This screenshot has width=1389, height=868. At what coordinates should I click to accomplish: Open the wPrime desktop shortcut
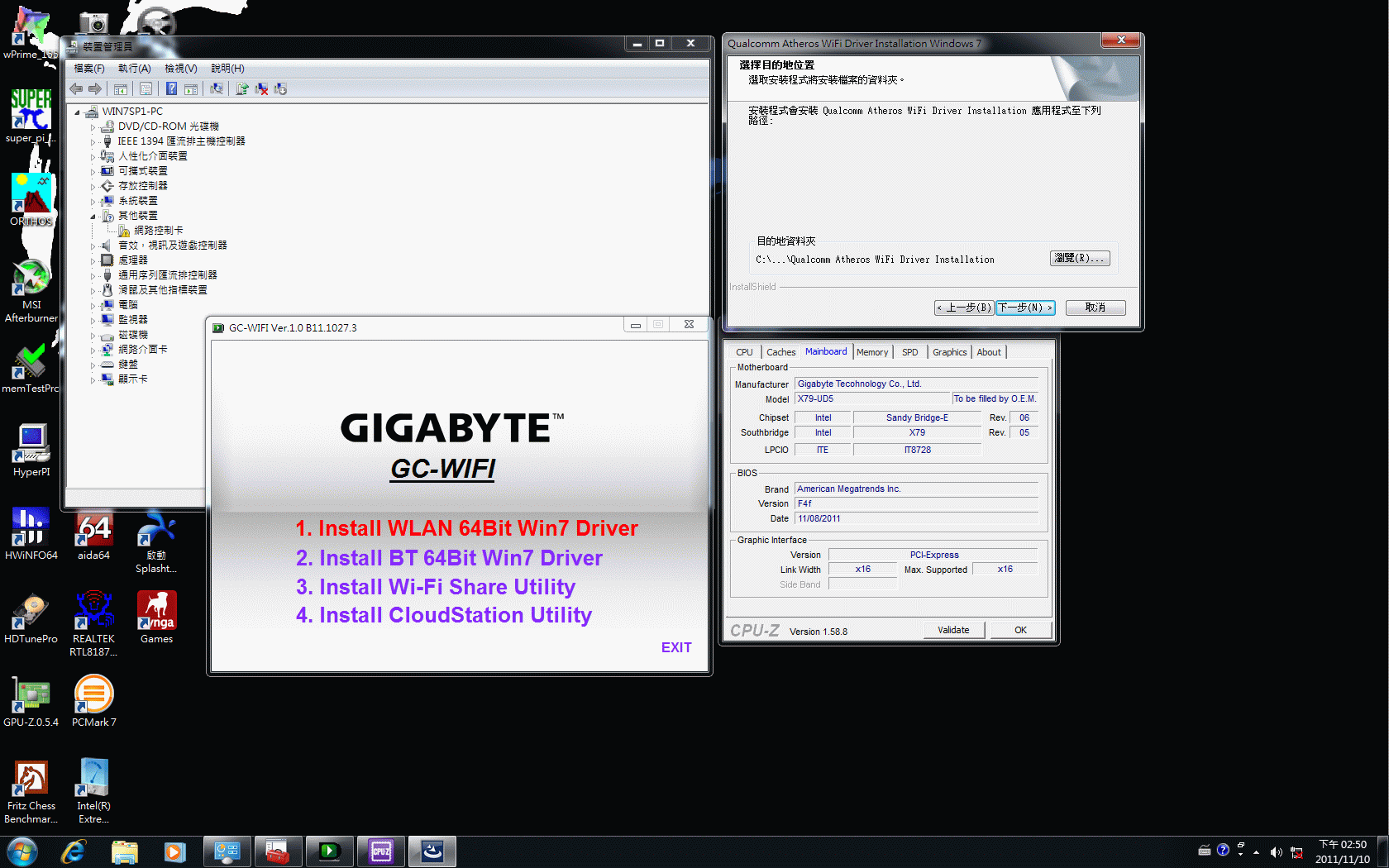[31, 33]
